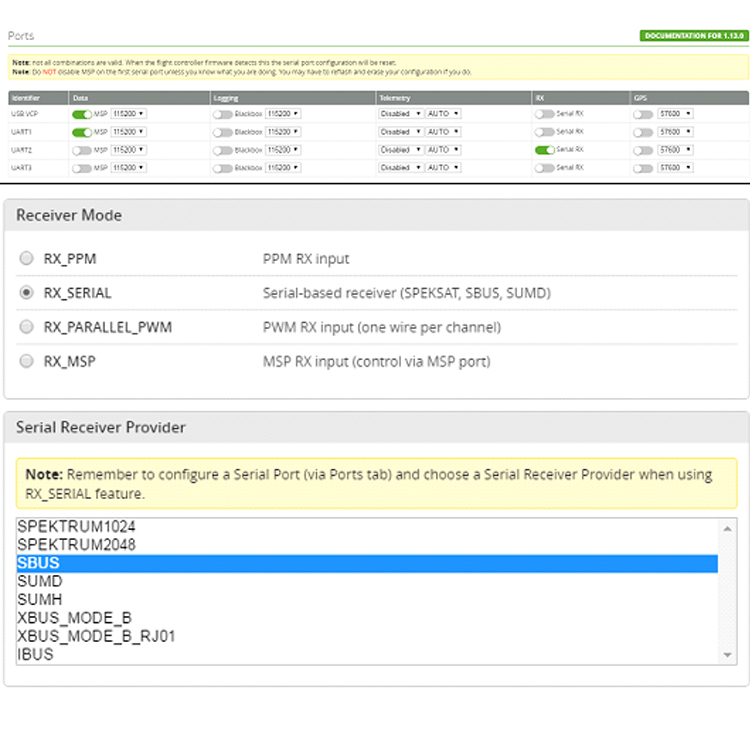Viewport: 750px width, 750px height.
Task: Open Blackbox baud rate dropdown for USB VCP
Action: [x=283, y=113]
